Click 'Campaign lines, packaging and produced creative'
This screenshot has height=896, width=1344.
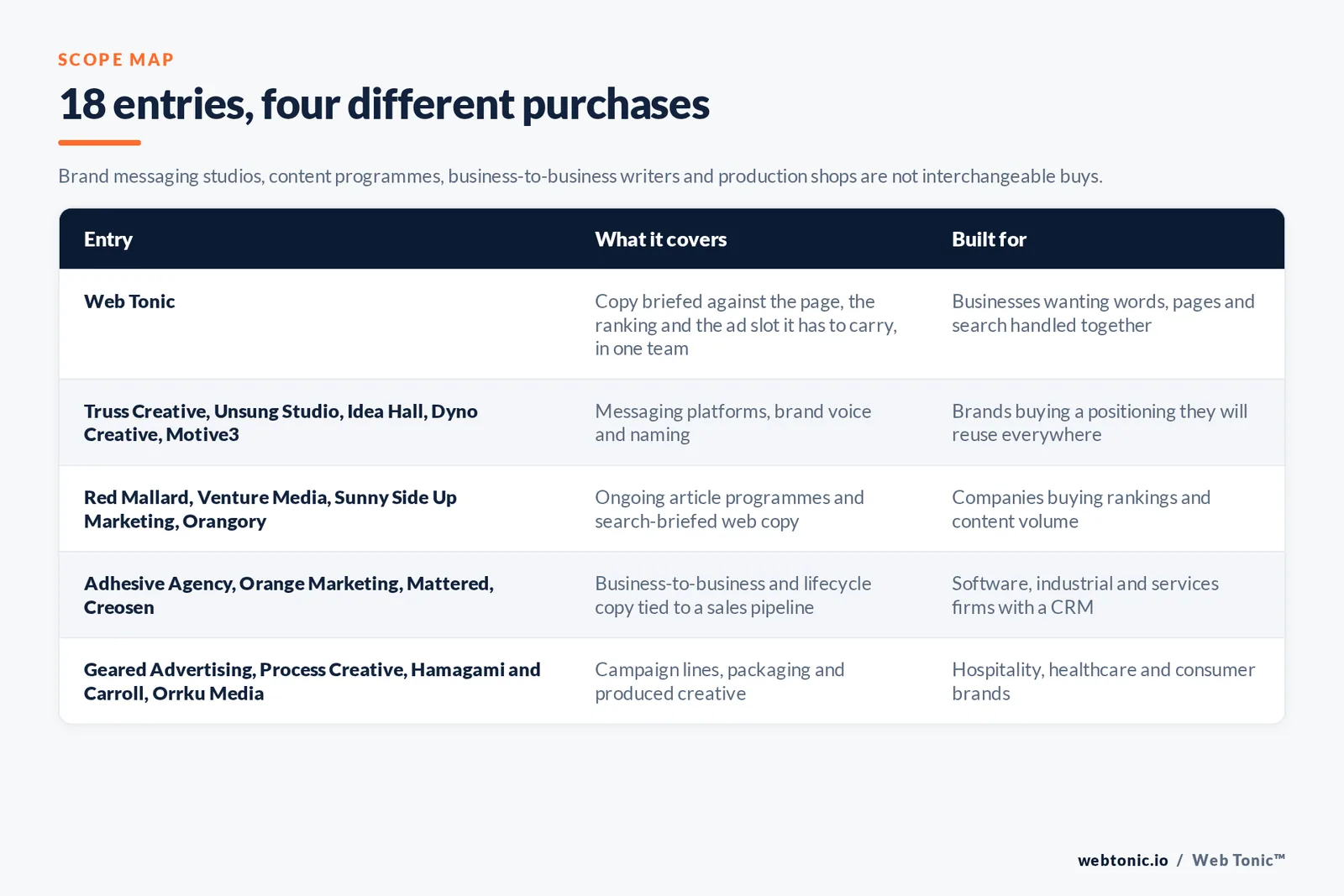[x=720, y=681]
